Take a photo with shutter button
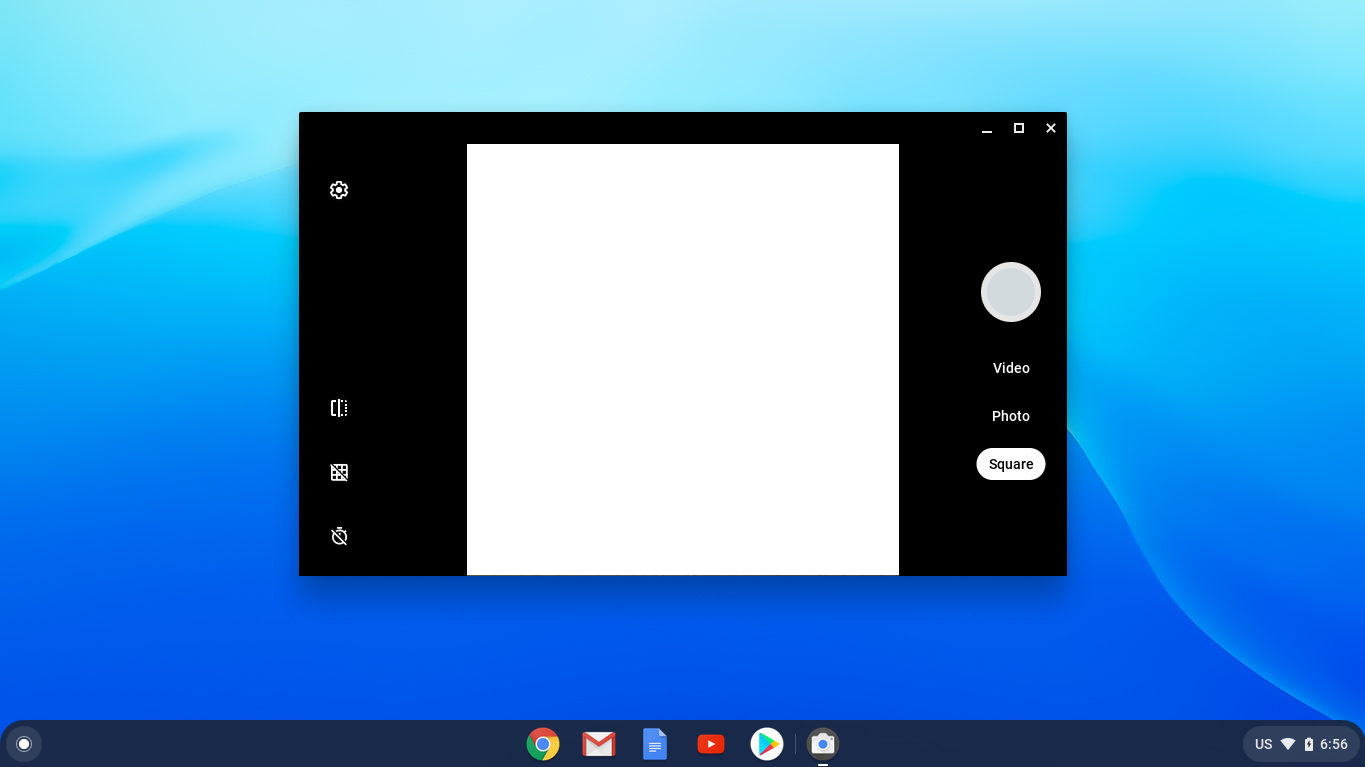The image size is (1365, 767). pyautogui.click(x=1011, y=292)
